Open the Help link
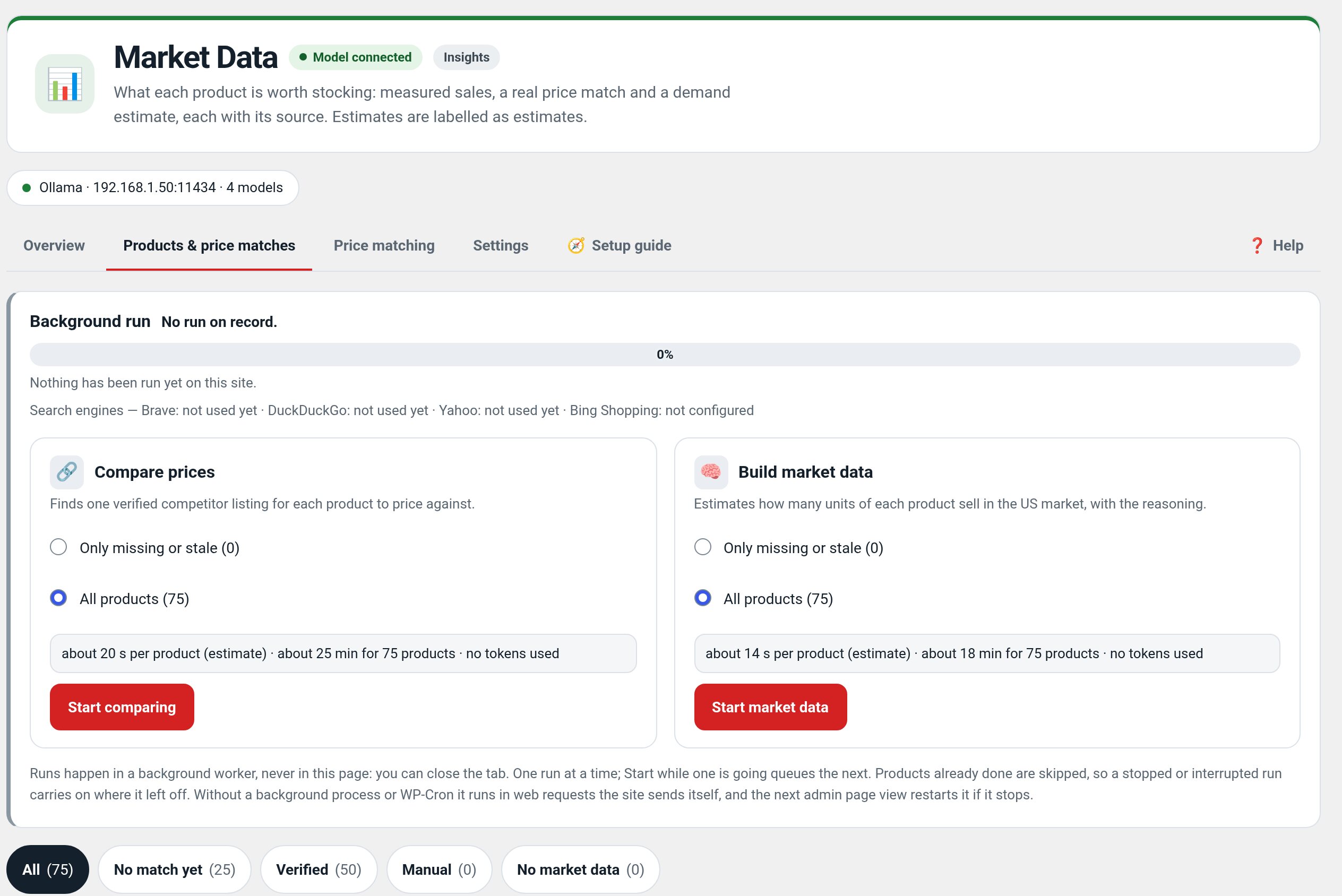 coord(1276,246)
